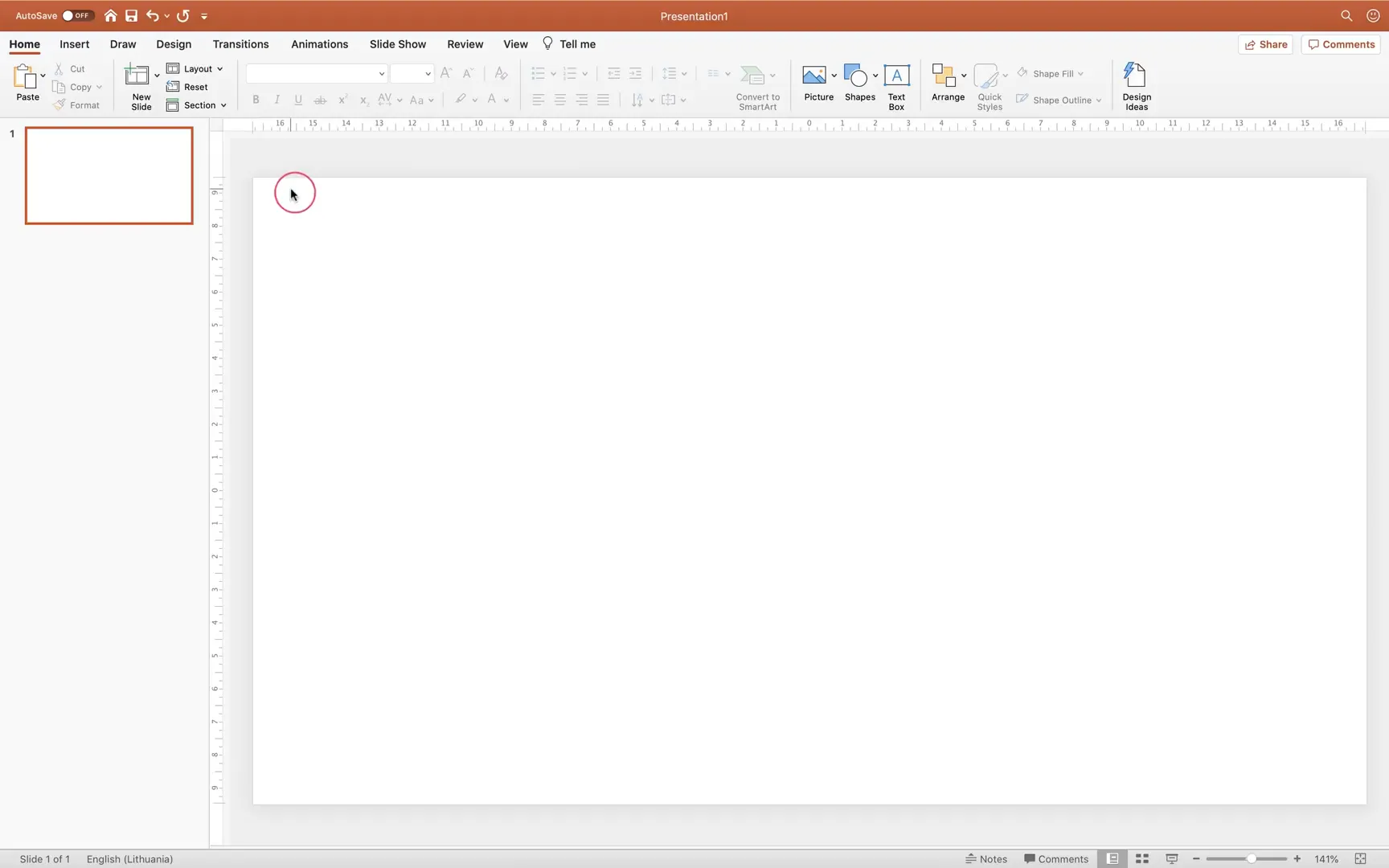The width and height of the screenshot is (1389, 868).
Task: Click the Search magnifier icon
Action: coord(1346,15)
